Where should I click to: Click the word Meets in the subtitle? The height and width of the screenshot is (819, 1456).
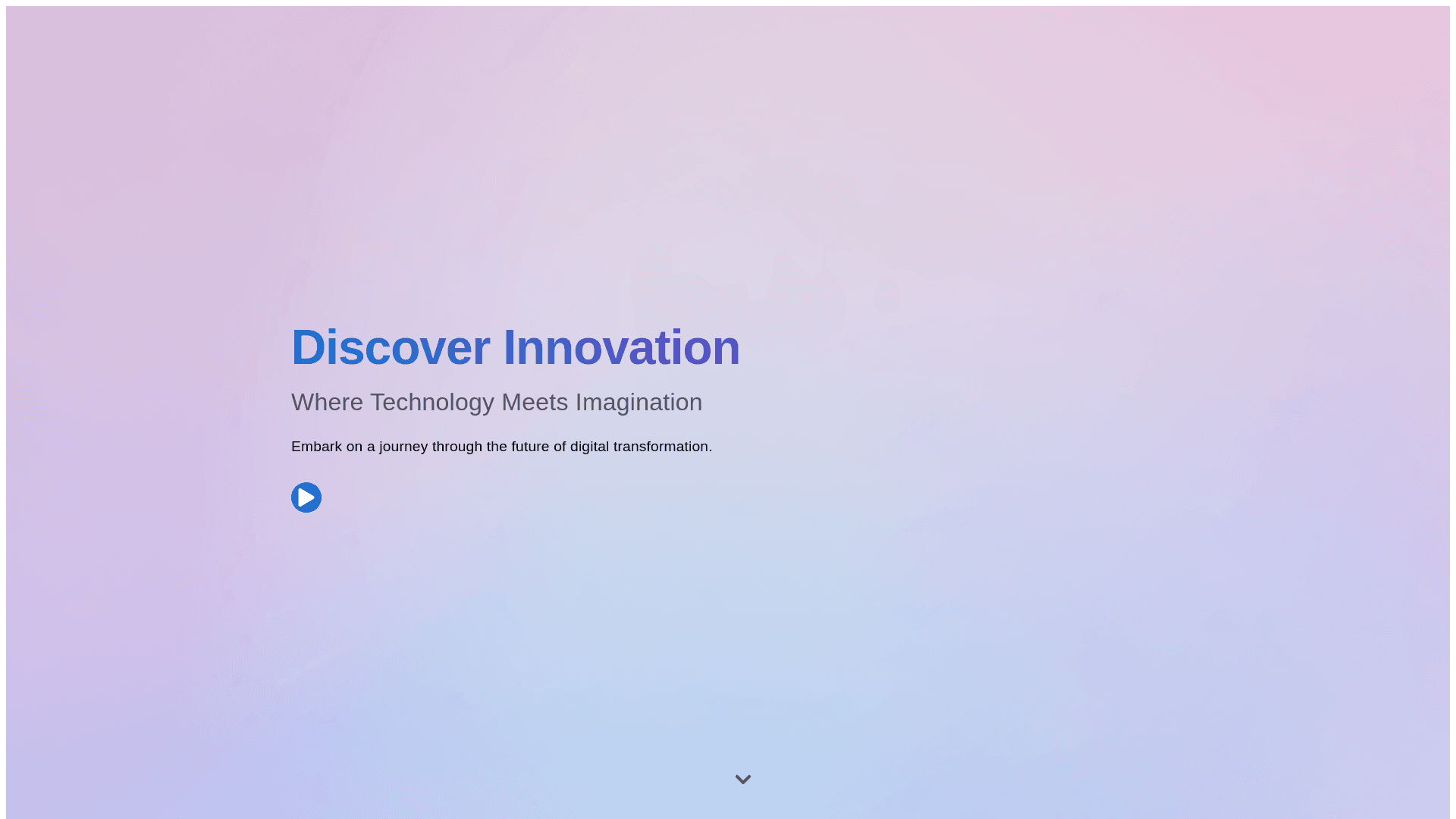point(535,402)
